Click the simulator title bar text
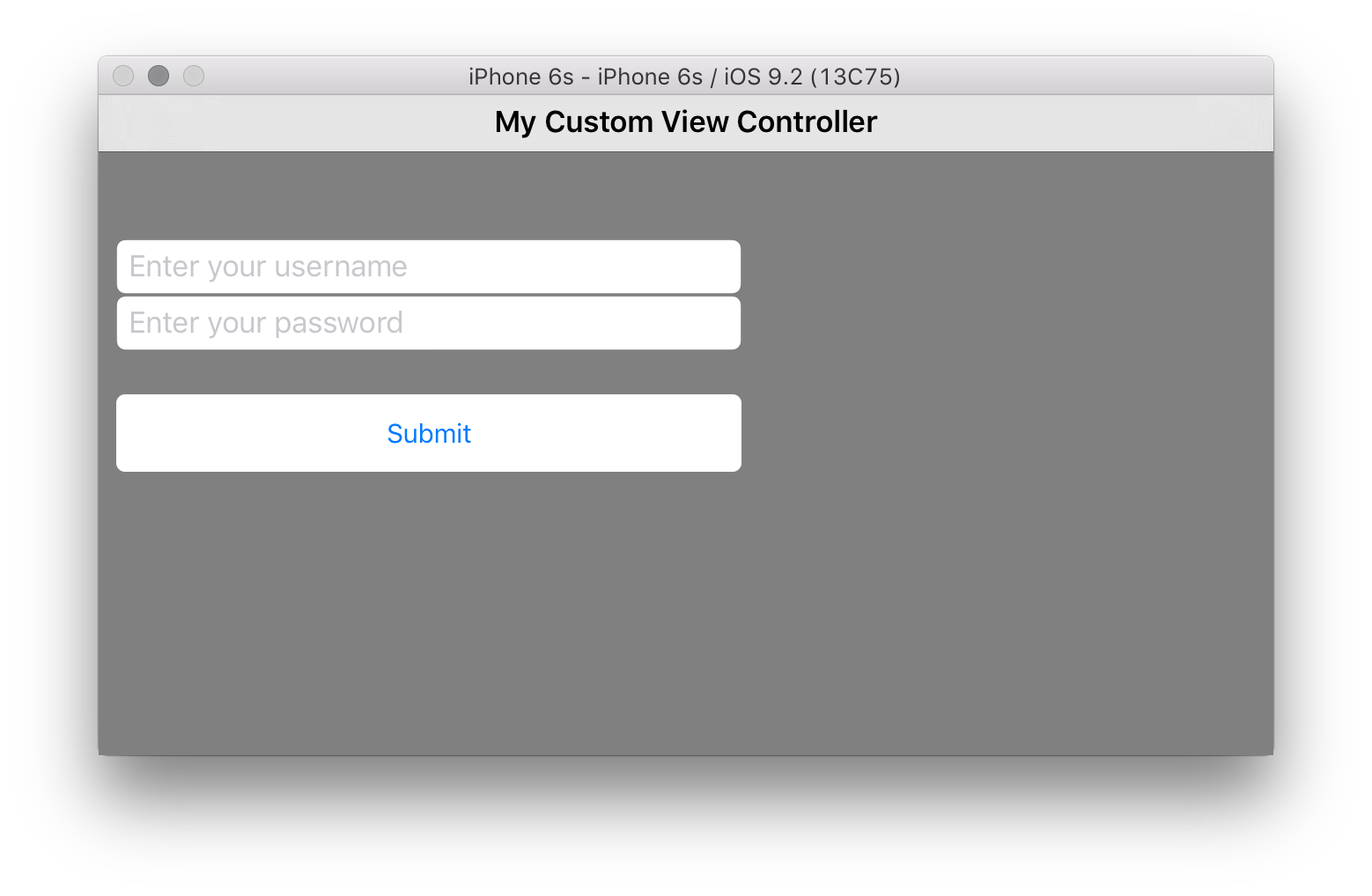 pyautogui.click(x=684, y=77)
